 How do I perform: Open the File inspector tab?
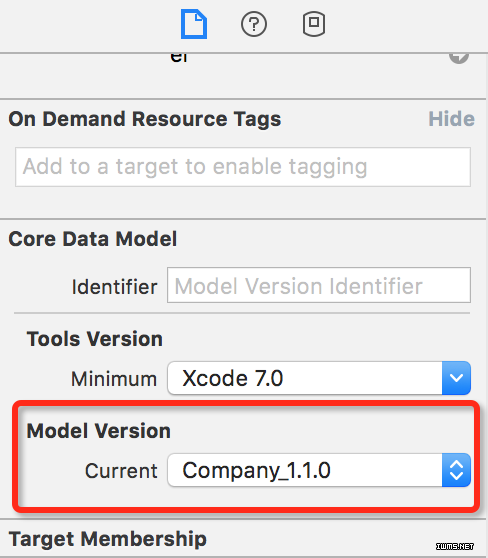(x=194, y=24)
